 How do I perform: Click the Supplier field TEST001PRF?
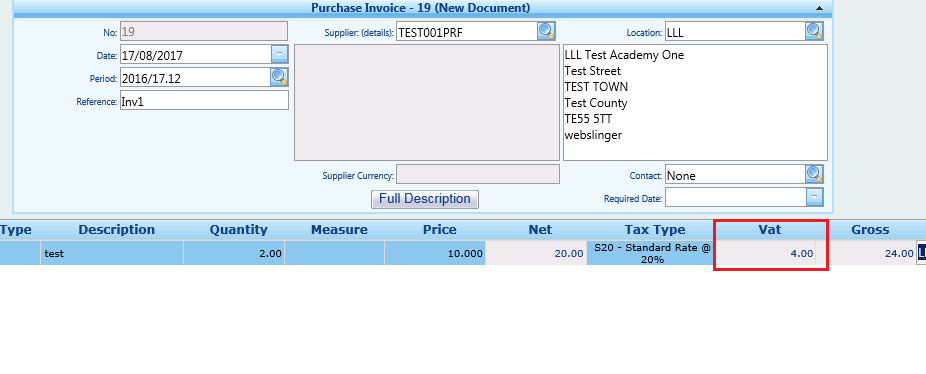click(467, 31)
